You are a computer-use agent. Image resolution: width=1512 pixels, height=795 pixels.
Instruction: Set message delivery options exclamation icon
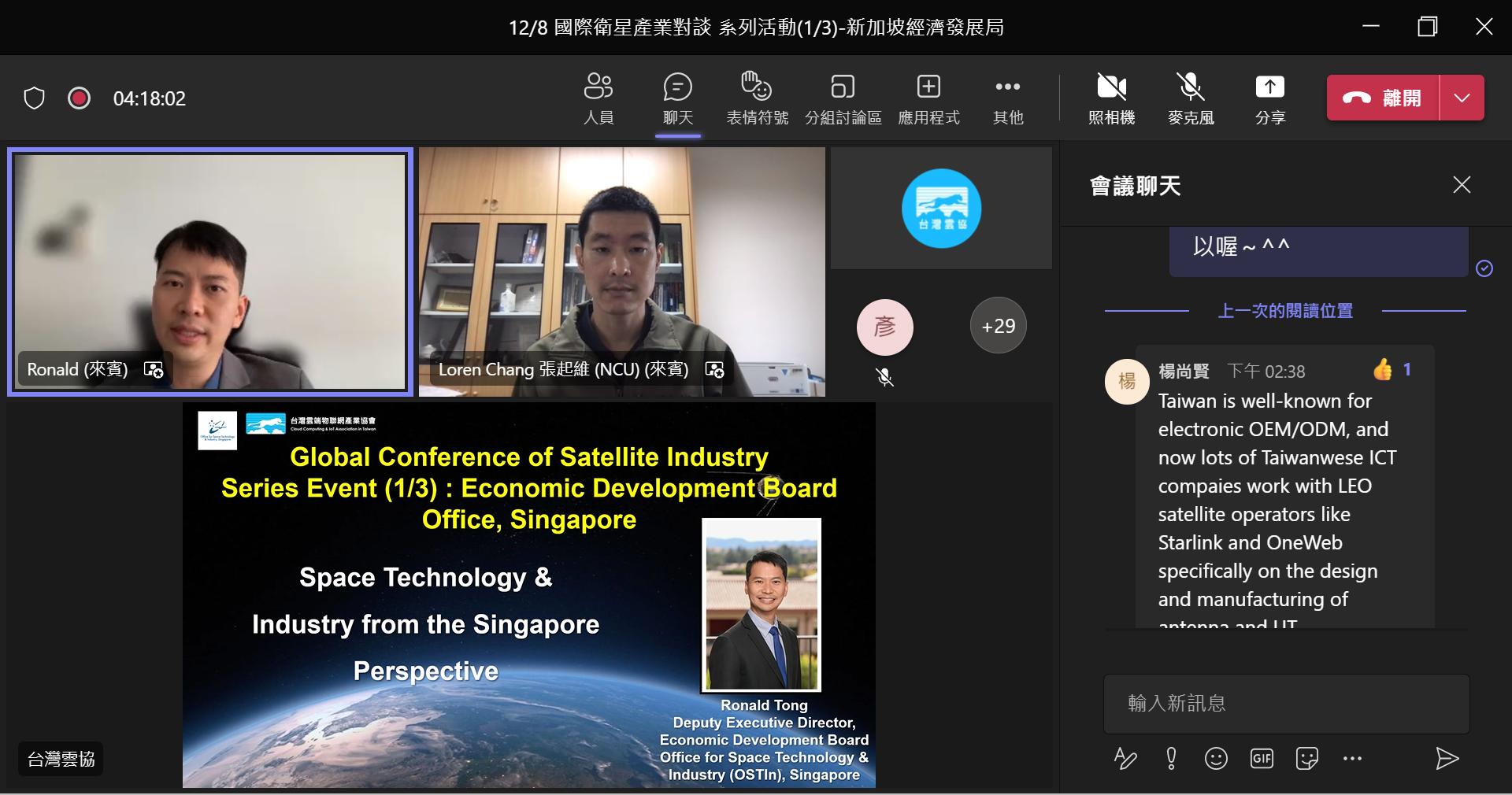tap(1171, 759)
